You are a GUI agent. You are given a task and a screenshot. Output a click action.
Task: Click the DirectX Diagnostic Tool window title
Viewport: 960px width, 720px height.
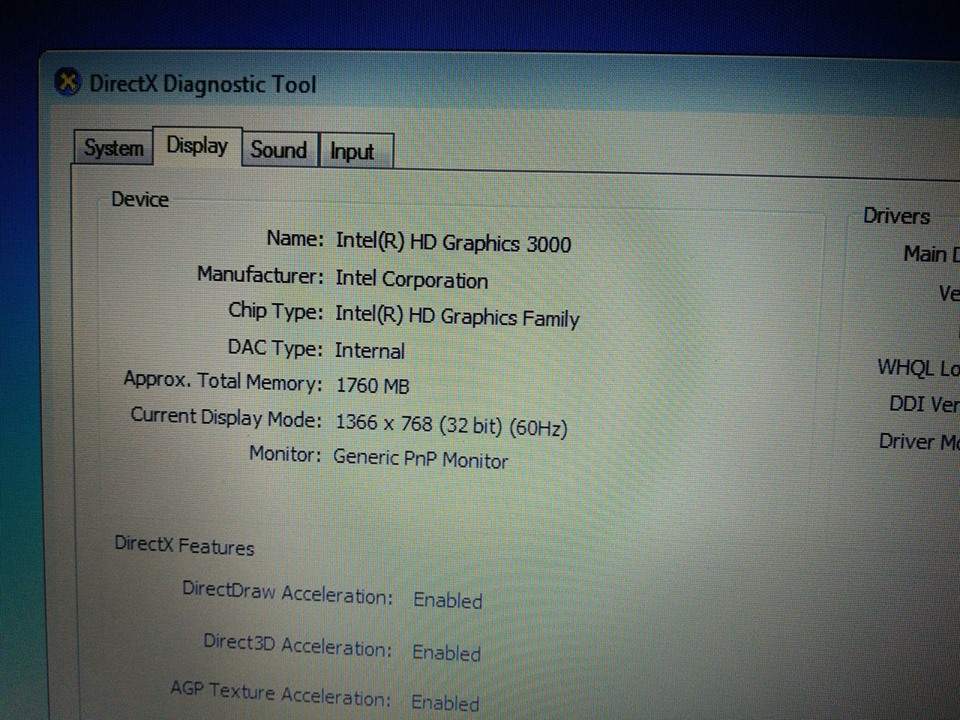point(203,84)
